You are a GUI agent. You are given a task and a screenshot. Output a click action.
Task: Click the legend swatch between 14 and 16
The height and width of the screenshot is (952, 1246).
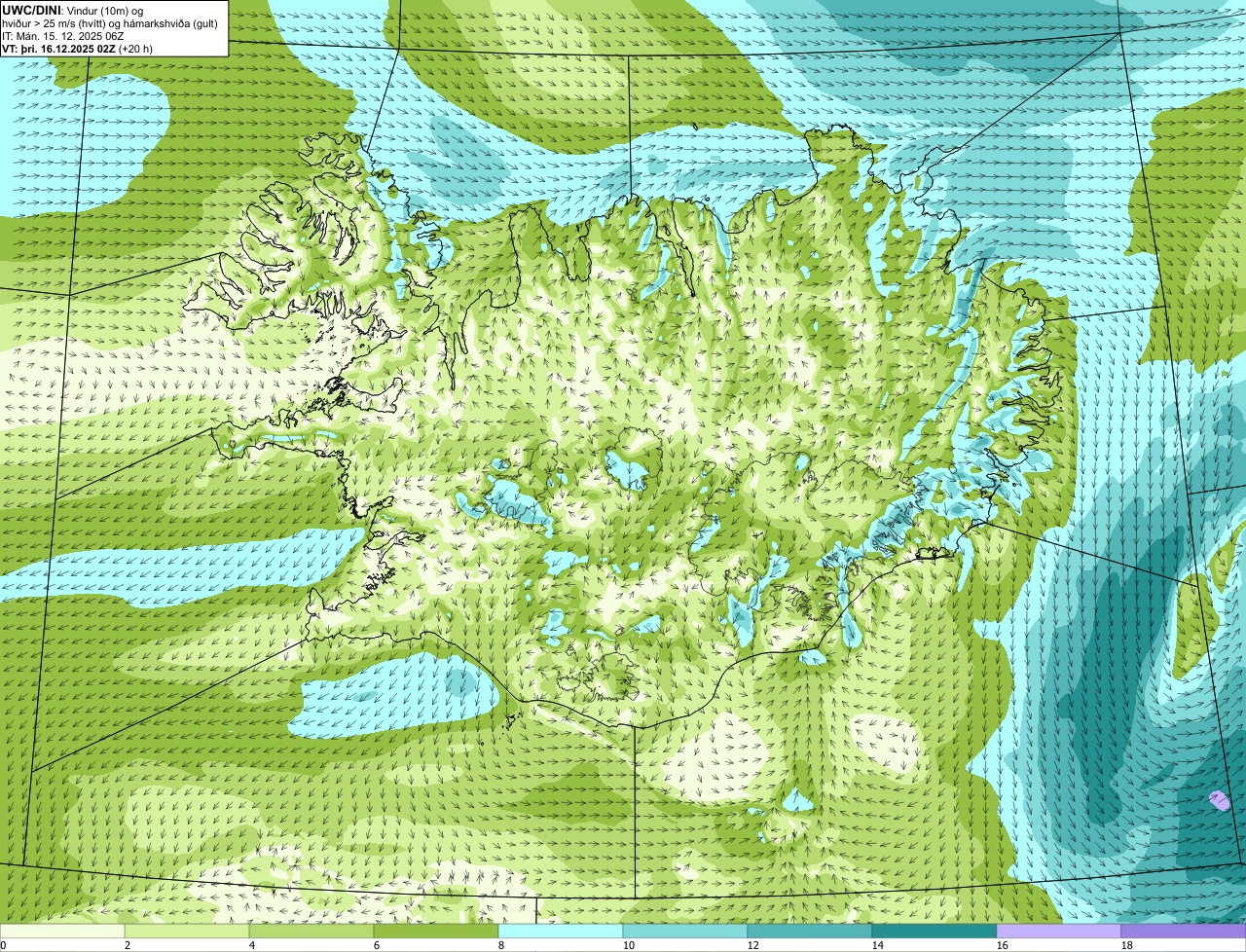(934, 932)
